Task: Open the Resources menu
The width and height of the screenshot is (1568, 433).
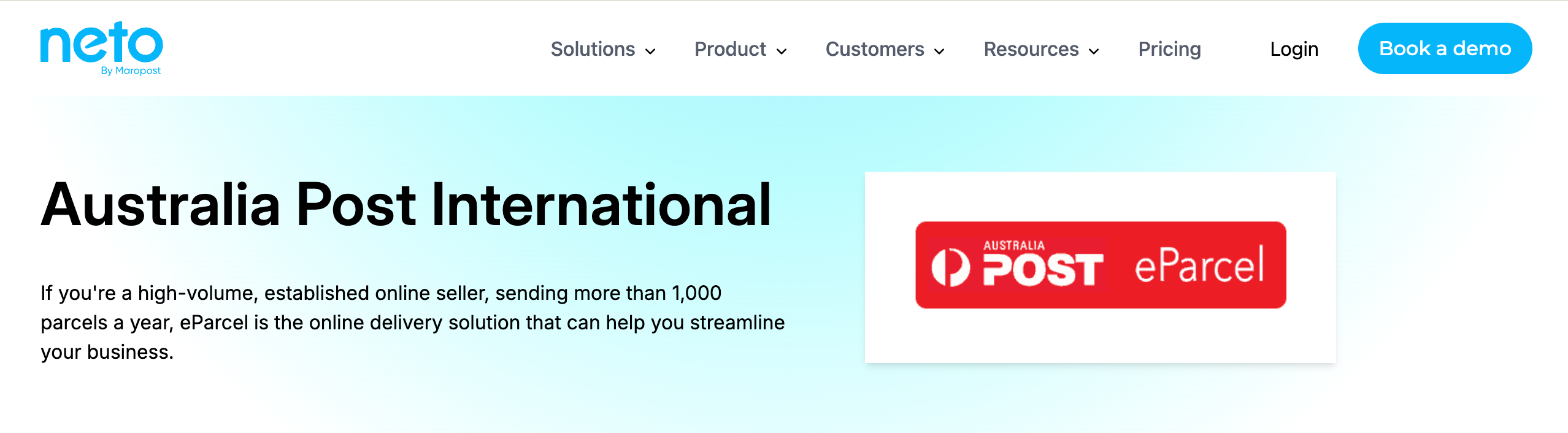Action: pyautogui.click(x=1031, y=49)
